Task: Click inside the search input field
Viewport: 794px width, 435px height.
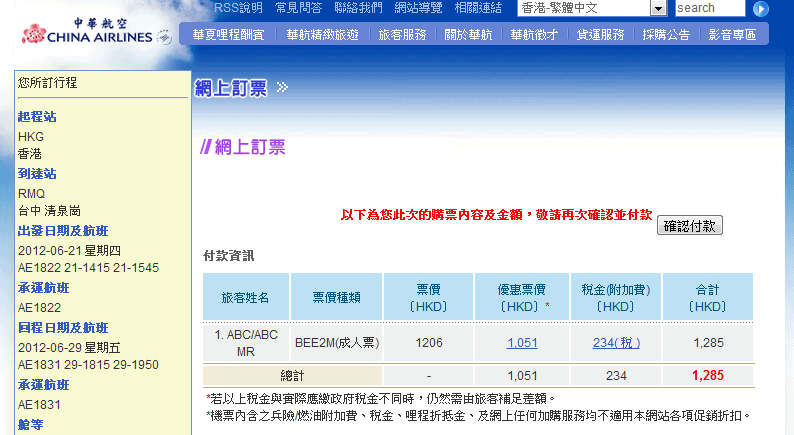Action: (709, 8)
